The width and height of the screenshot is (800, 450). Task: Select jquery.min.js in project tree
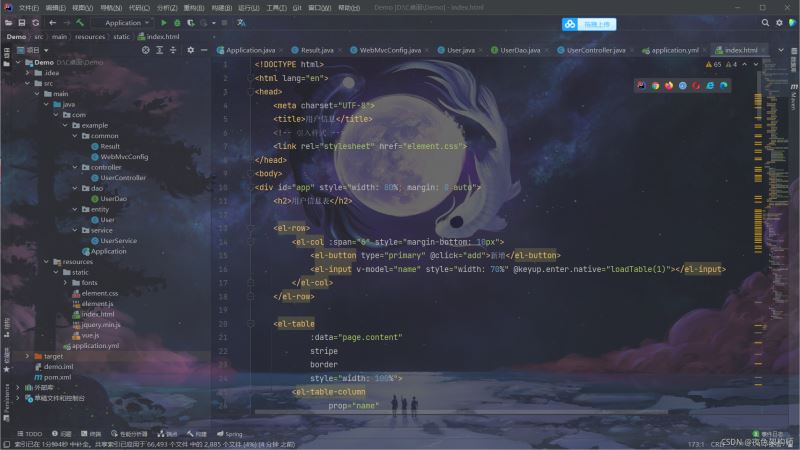pyautogui.click(x=96, y=324)
